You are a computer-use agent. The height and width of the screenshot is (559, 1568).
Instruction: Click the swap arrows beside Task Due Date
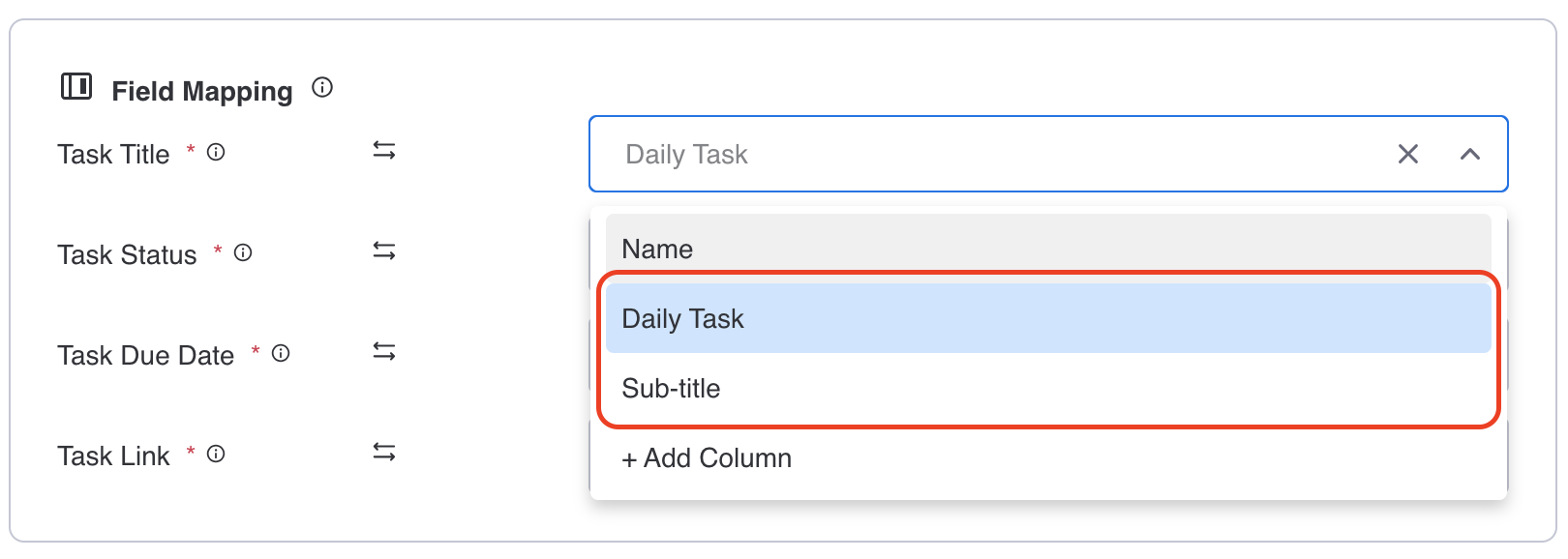point(384,352)
